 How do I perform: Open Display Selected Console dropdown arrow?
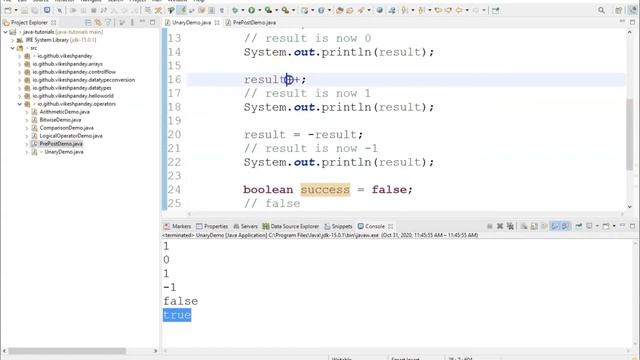click(597, 226)
